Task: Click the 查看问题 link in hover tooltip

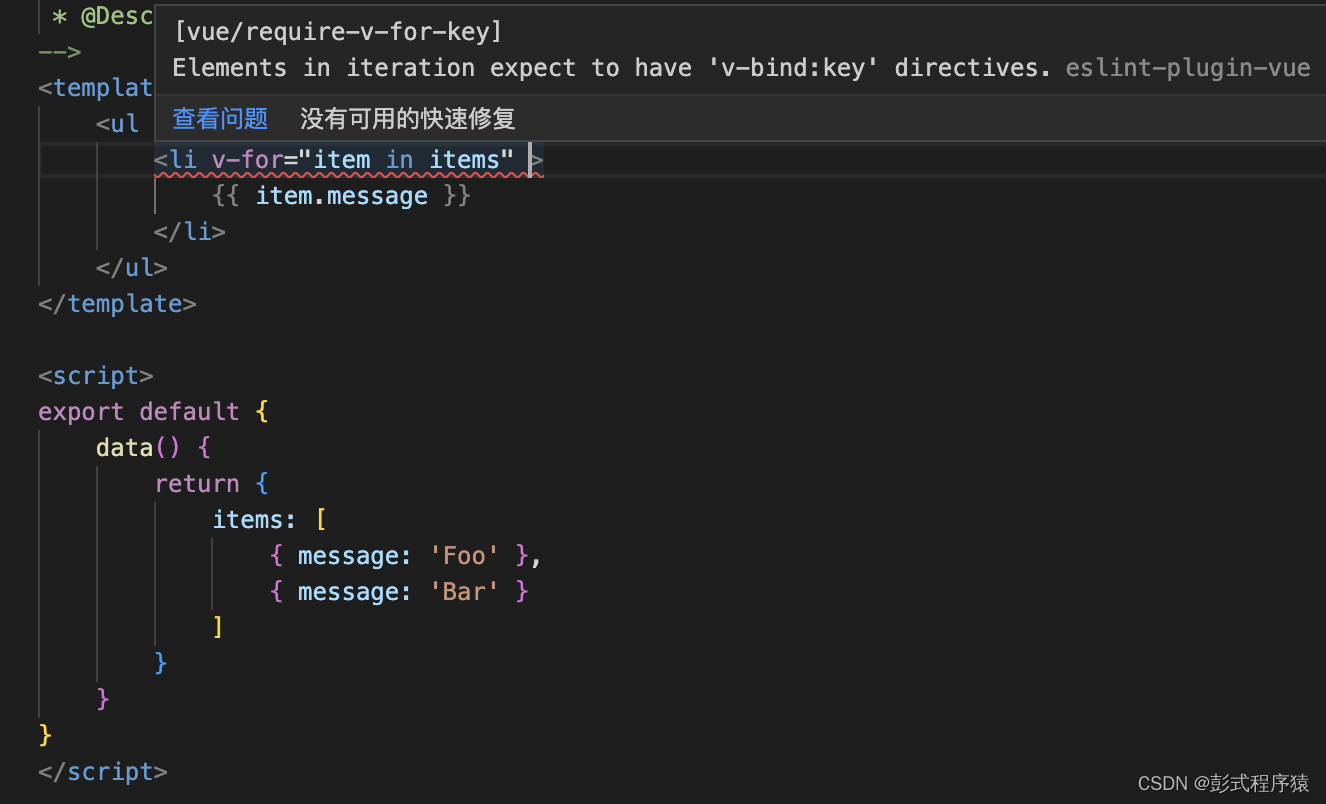Action: tap(220, 119)
